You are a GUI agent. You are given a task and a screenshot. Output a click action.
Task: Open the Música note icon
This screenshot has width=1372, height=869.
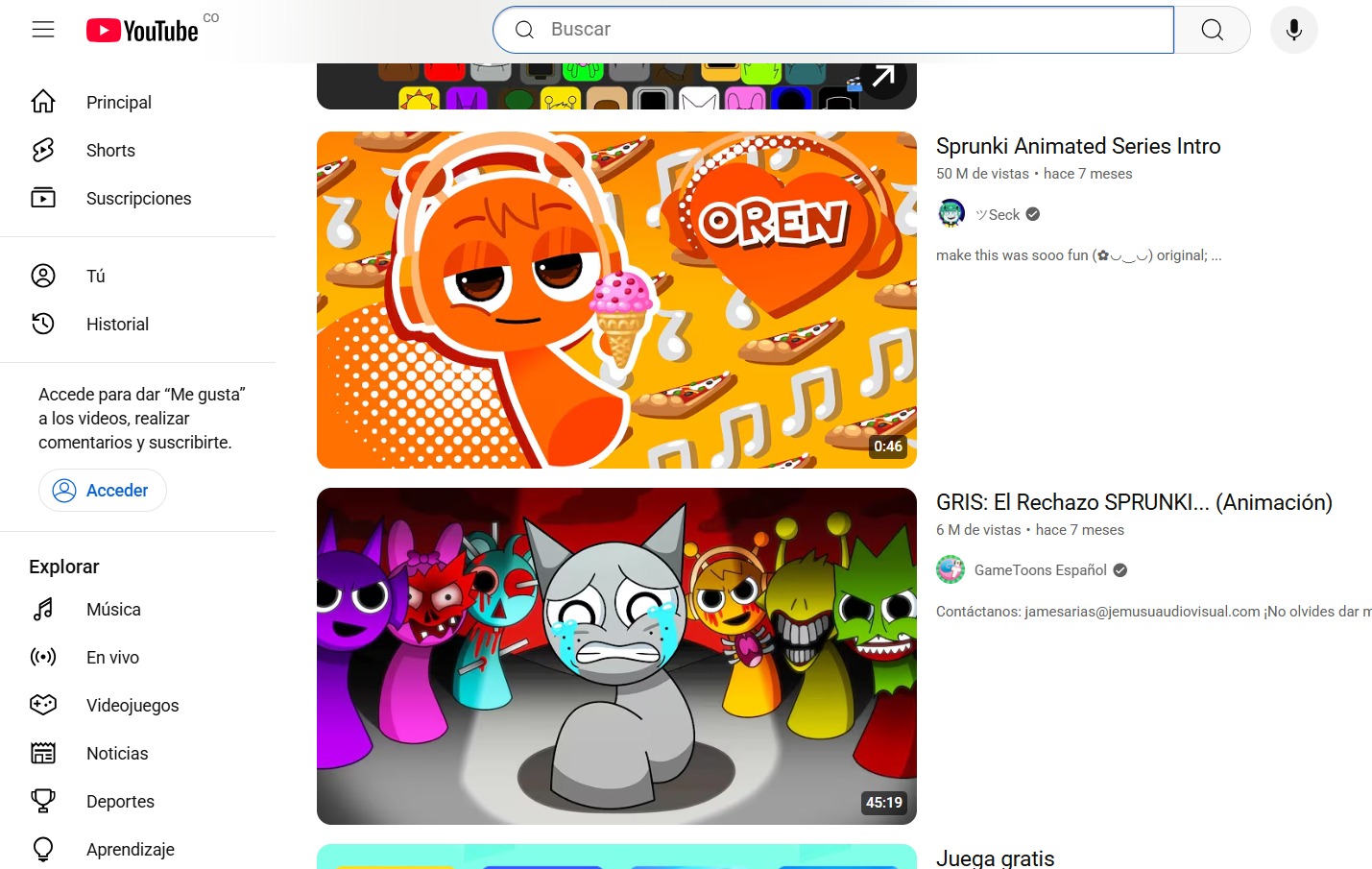click(43, 609)
